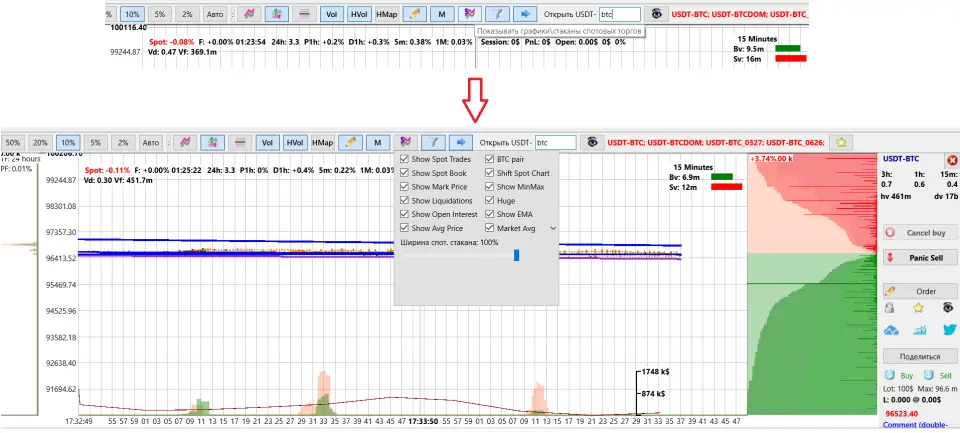Click the Cancel buy button
The image size is (960, 433).
(919, 233)
